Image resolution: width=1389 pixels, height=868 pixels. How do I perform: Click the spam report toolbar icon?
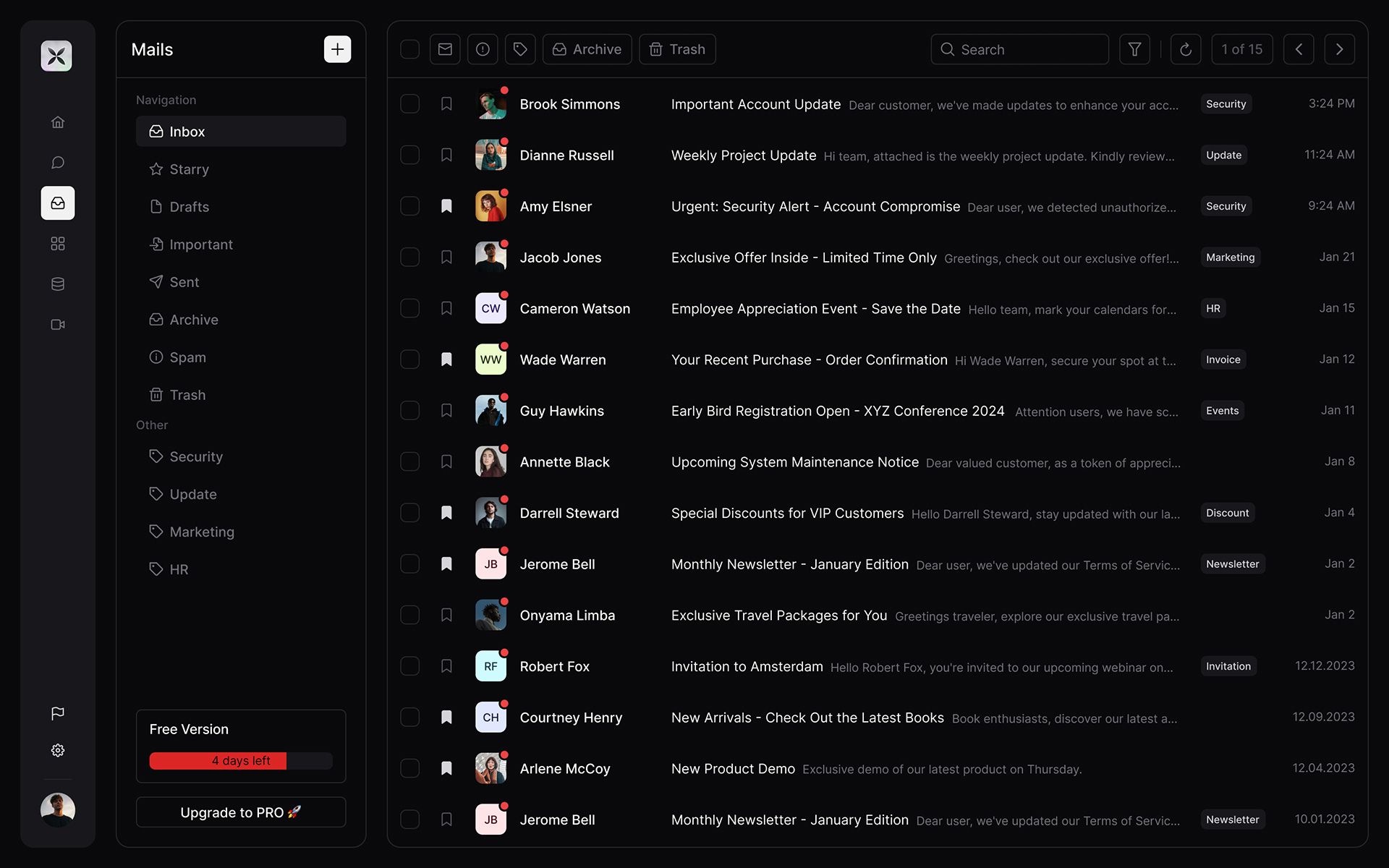pyautogui.click(x=483, y=49)
